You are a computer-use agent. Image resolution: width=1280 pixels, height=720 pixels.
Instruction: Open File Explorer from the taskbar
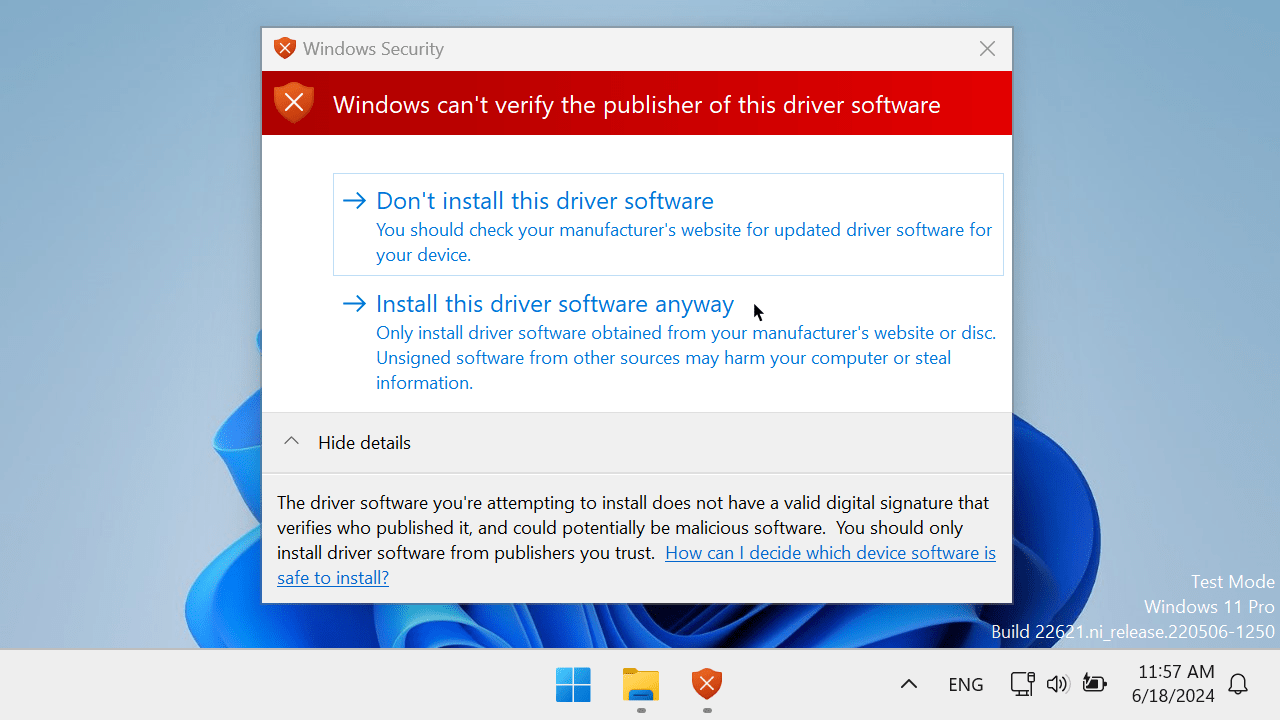click(640, 685)
